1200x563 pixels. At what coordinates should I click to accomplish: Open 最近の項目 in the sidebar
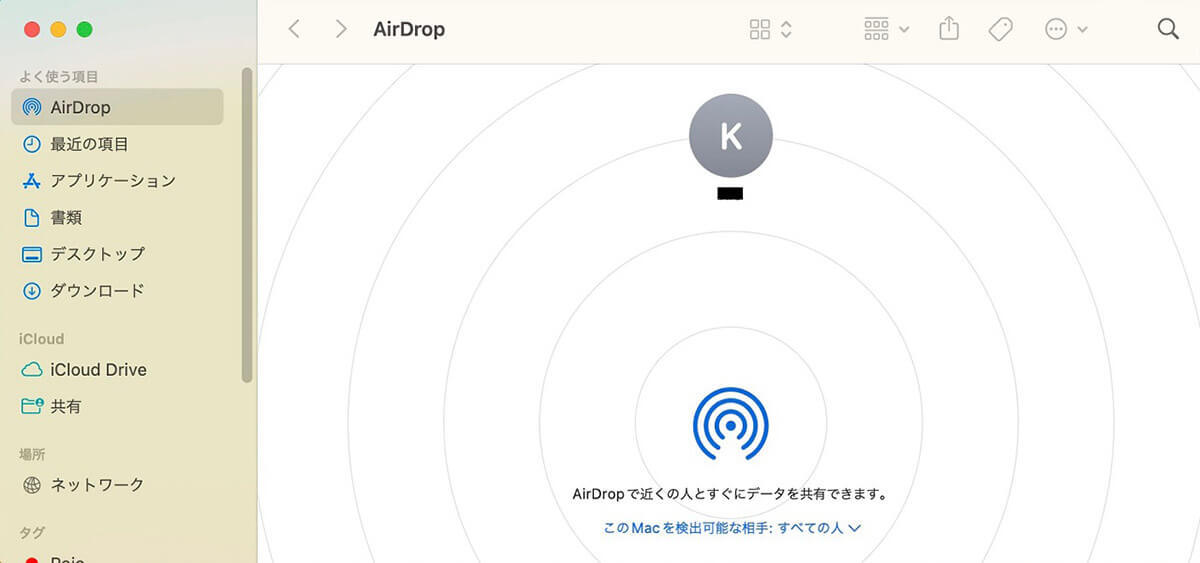pyautogui.click(x=117, y=144)
